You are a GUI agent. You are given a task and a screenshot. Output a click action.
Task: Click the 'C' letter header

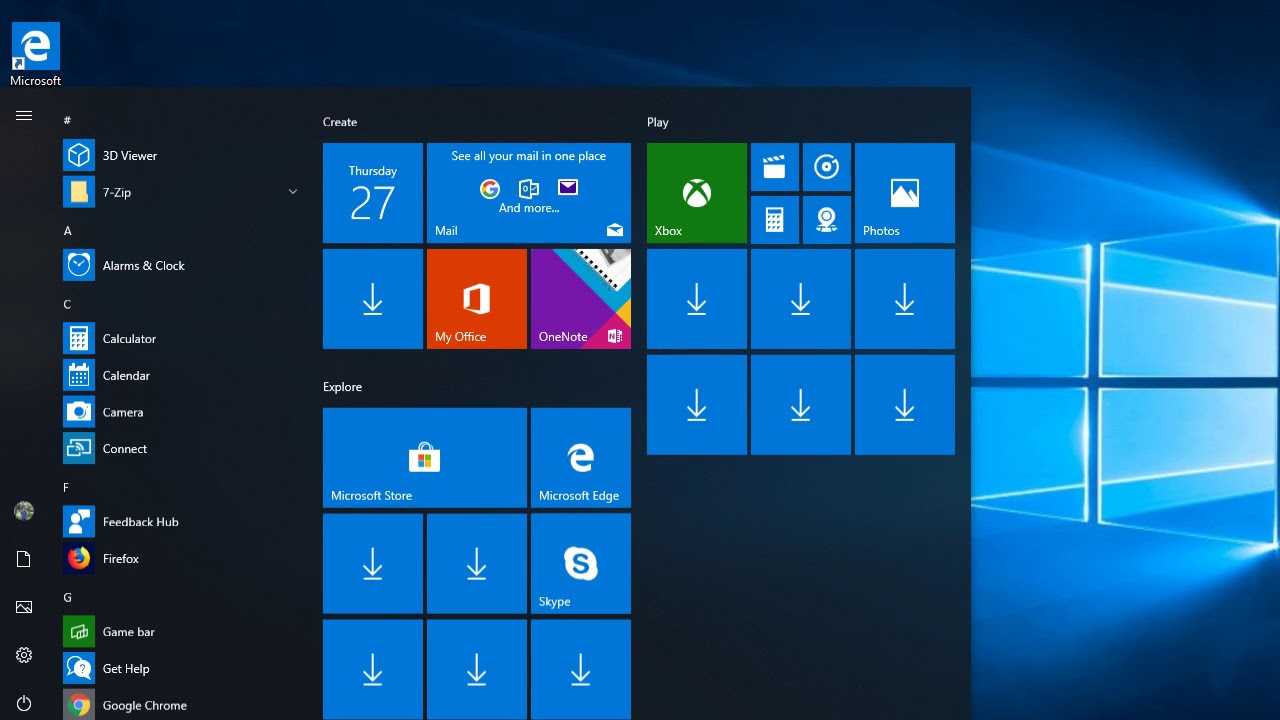[x=67, y=304]
